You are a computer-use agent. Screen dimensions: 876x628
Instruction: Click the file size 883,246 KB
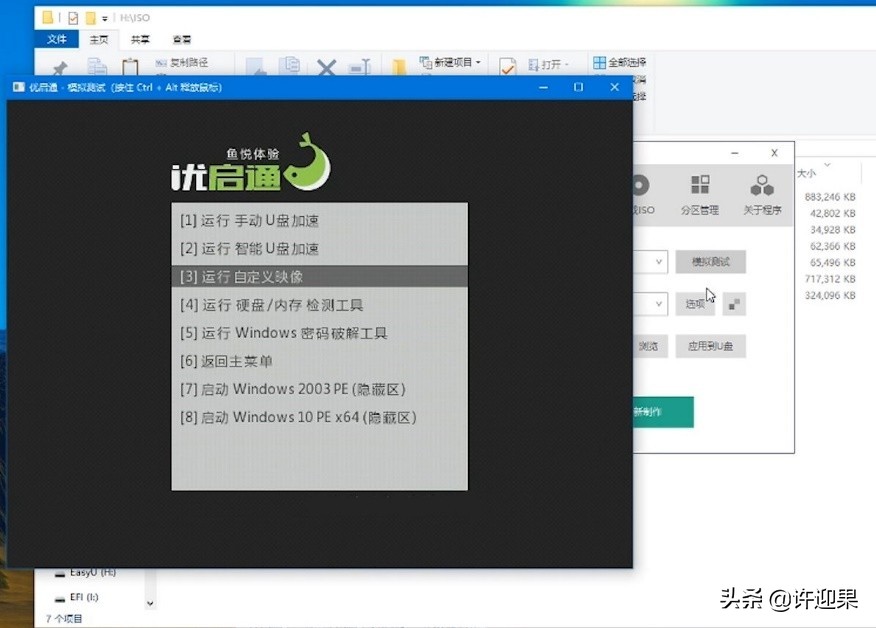830,197
